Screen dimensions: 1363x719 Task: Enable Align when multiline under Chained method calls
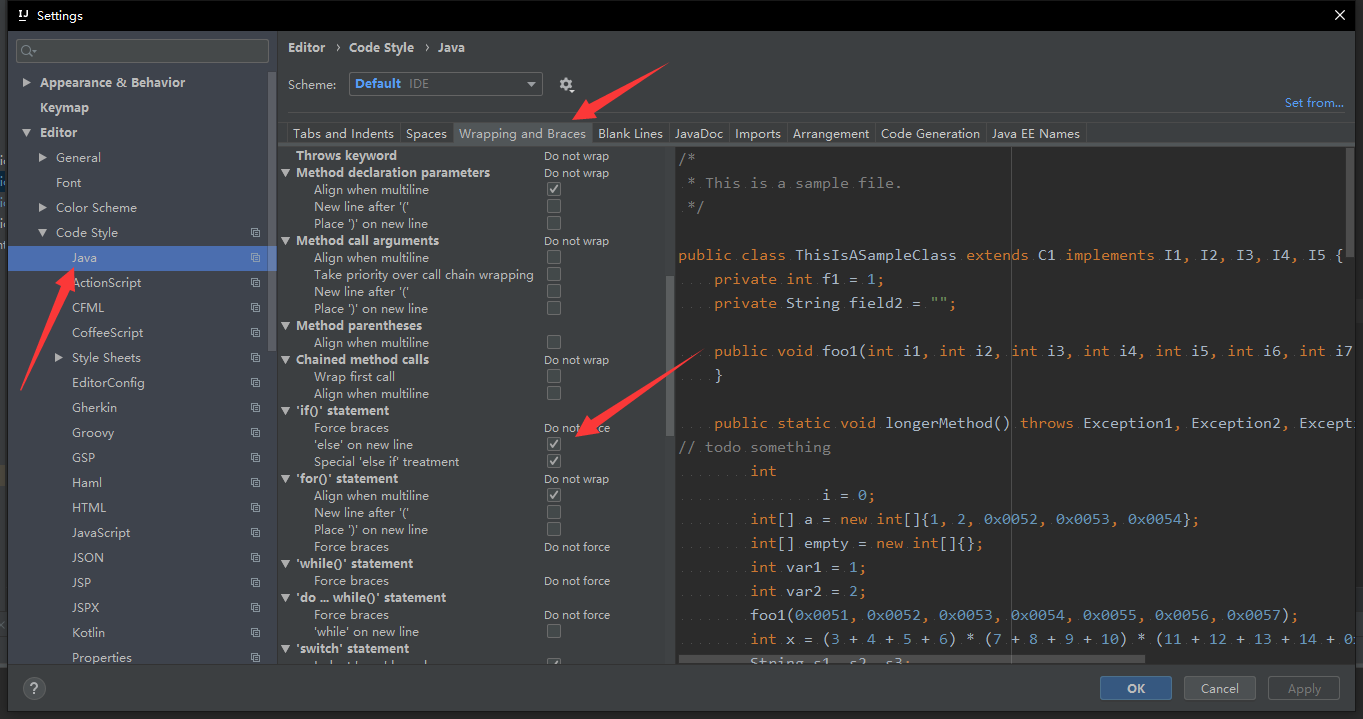click(x=554, y=393)
